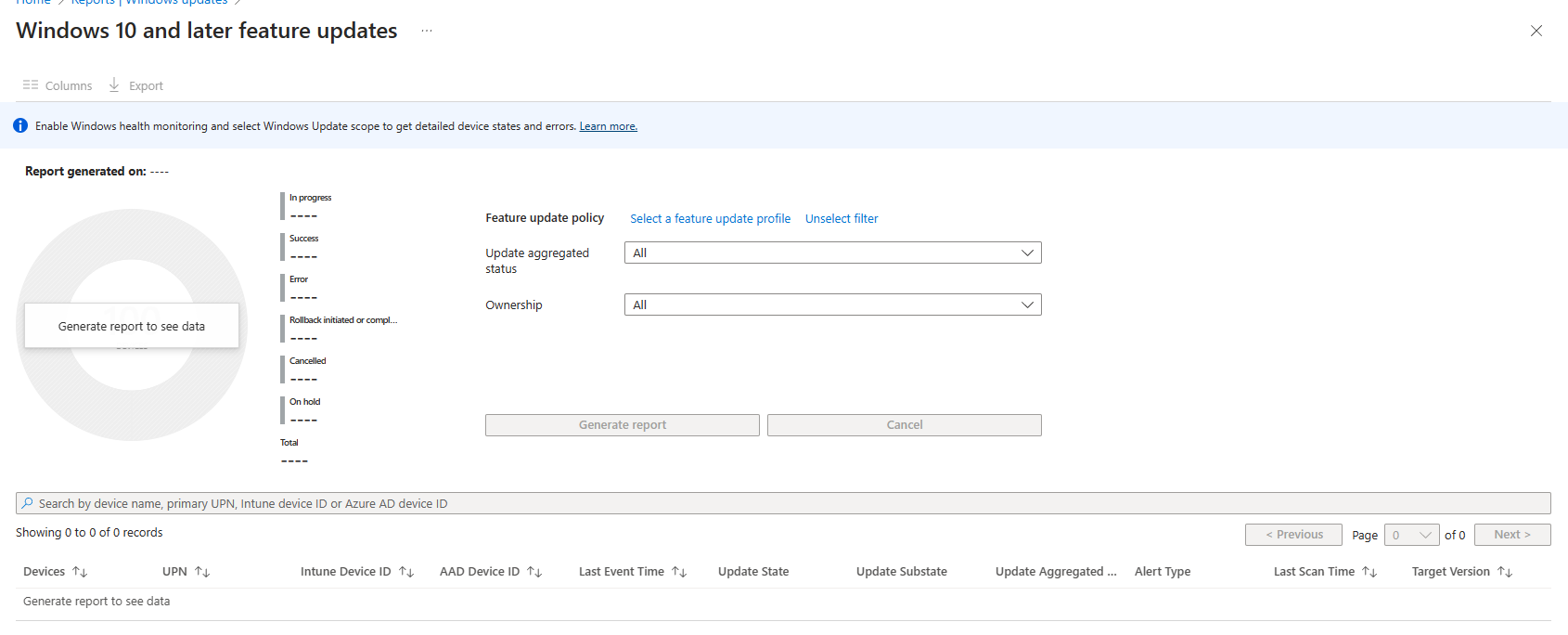1568x635 pixels.
Task: Click the search magnifier icon
Action: 28,503
